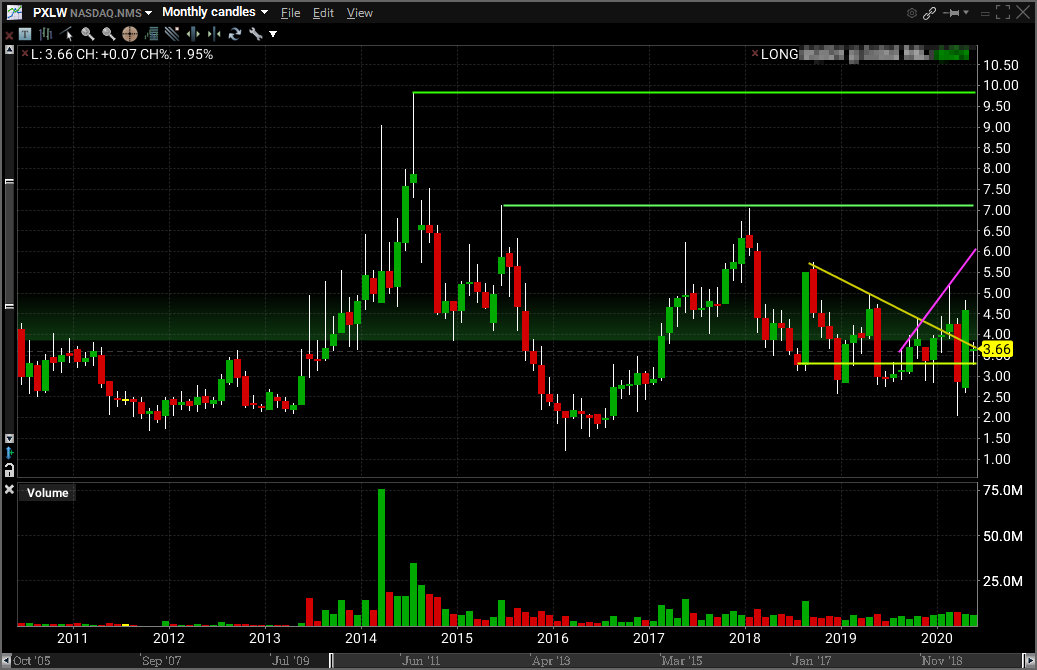
Task: Select the text annotation T tool
Action: [x=25, y=34]
